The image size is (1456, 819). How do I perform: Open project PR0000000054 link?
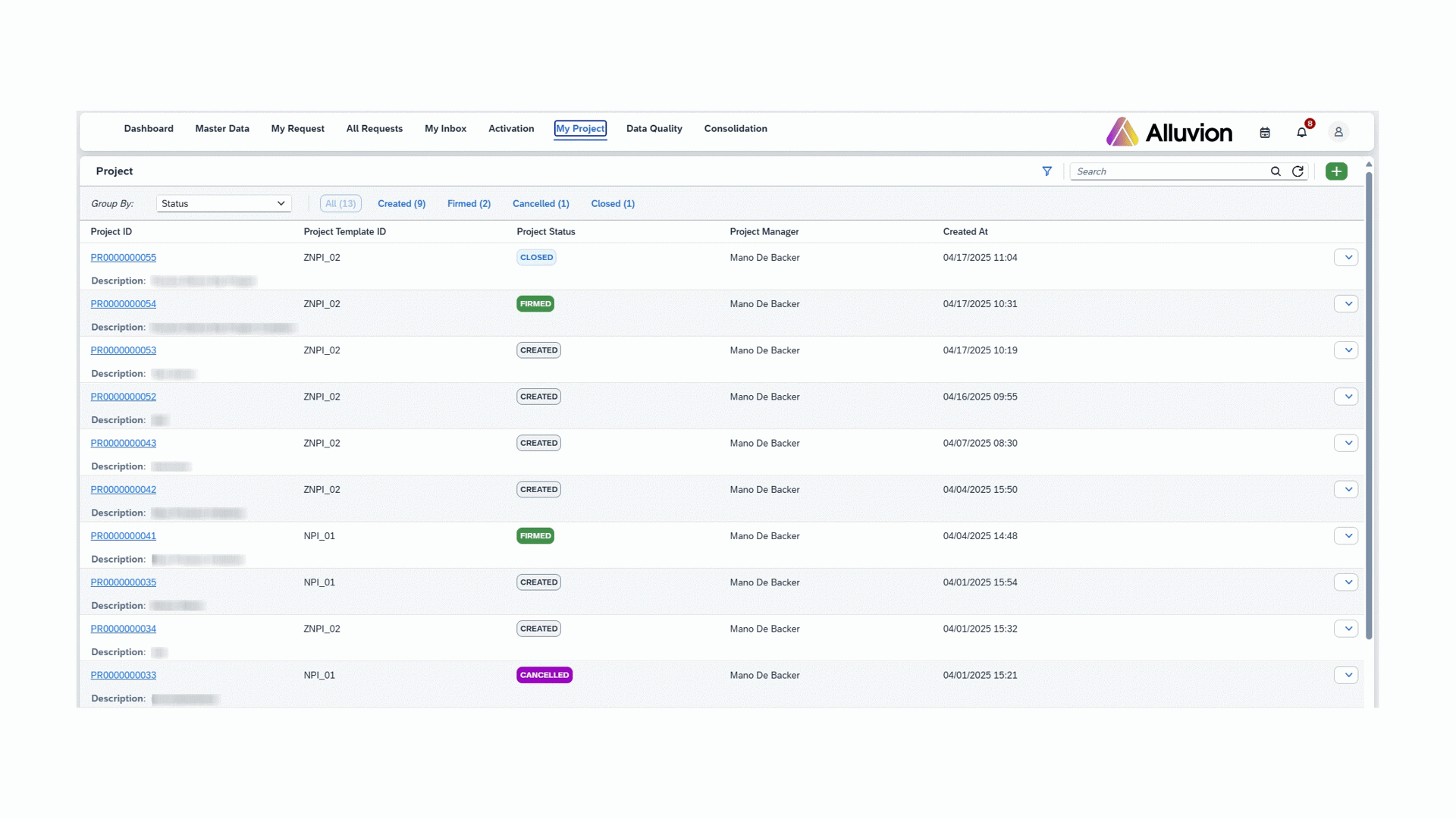(124, 304)
